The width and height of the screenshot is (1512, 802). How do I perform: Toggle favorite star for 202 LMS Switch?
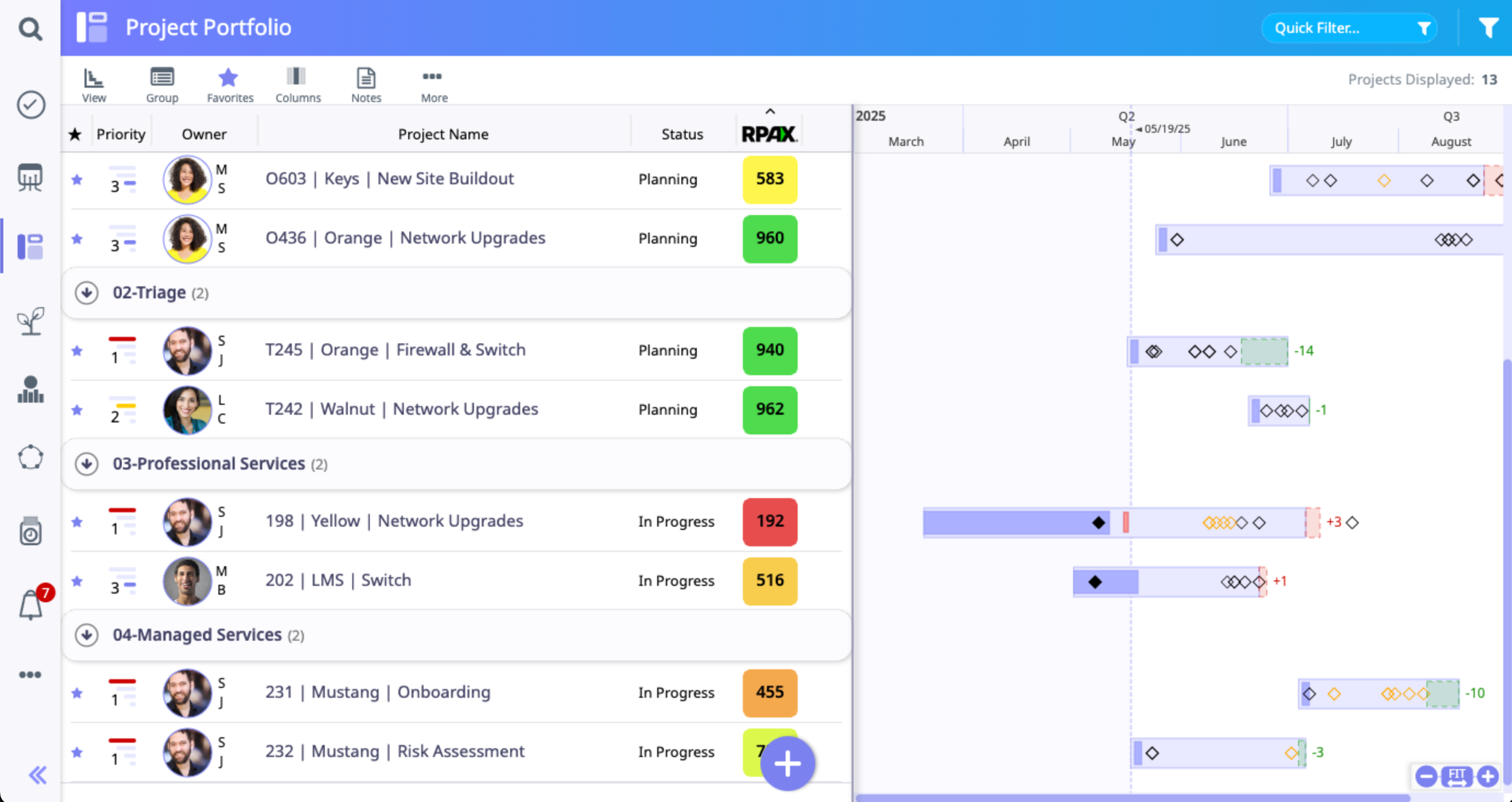pos(77,581)
